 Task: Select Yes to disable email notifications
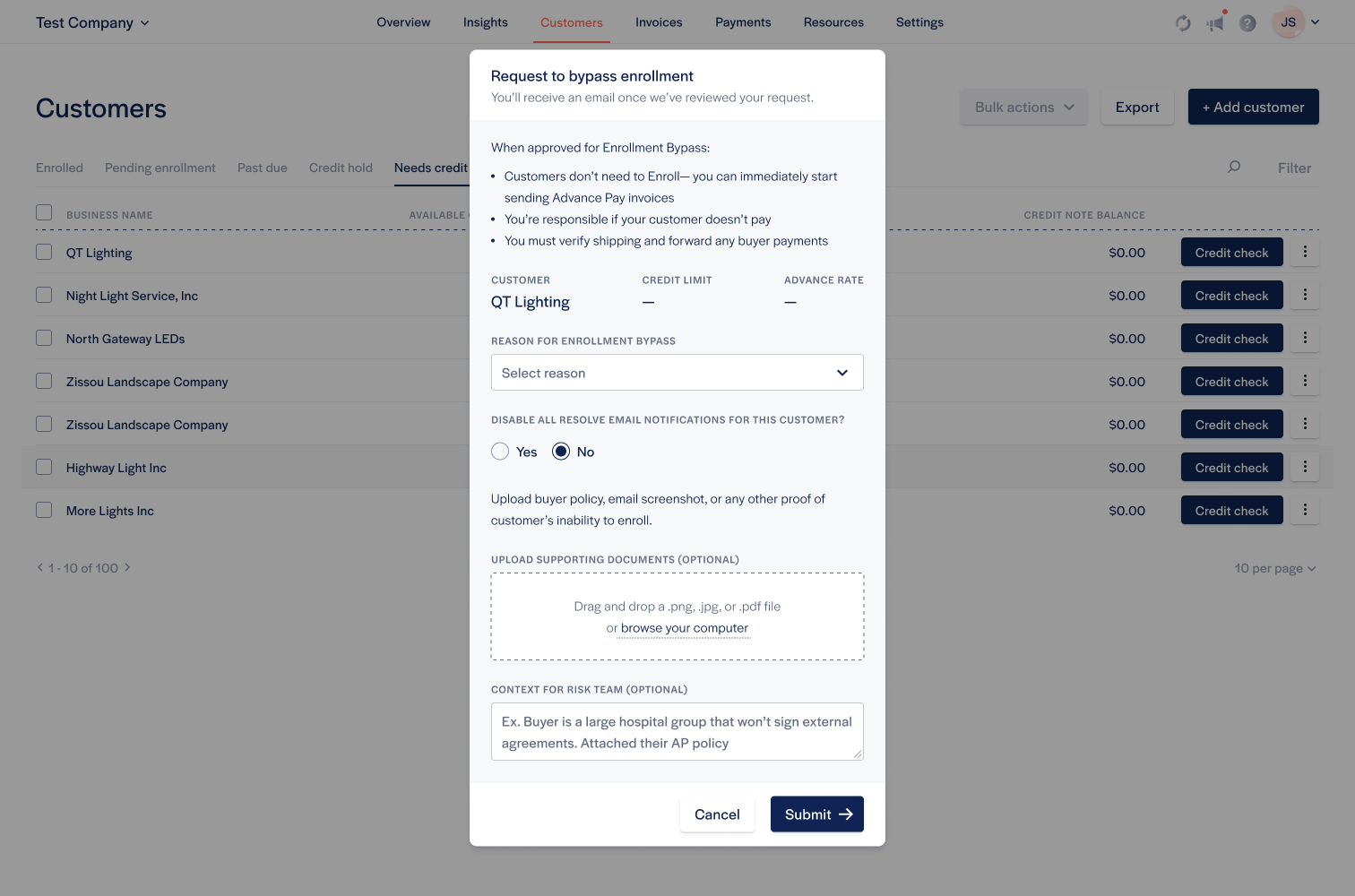500,452
